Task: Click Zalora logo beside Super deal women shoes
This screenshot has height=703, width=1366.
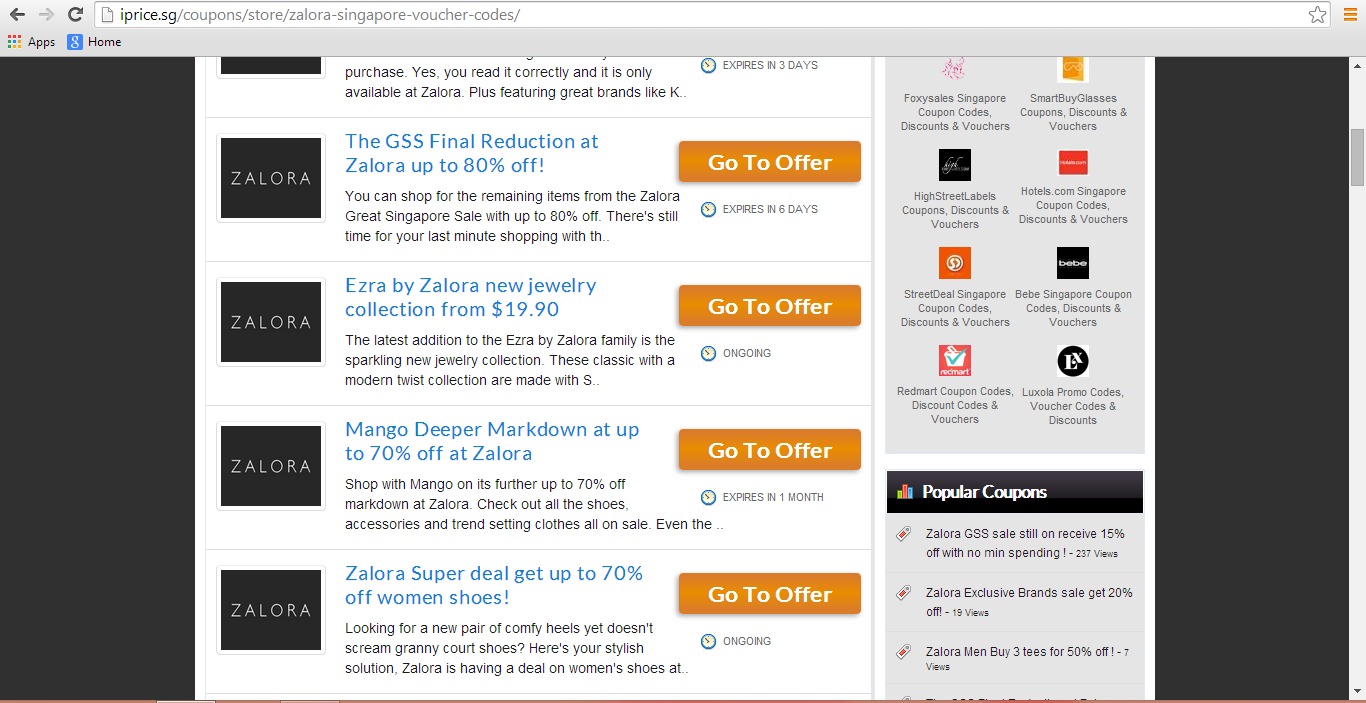Action: tap(271, 610)
